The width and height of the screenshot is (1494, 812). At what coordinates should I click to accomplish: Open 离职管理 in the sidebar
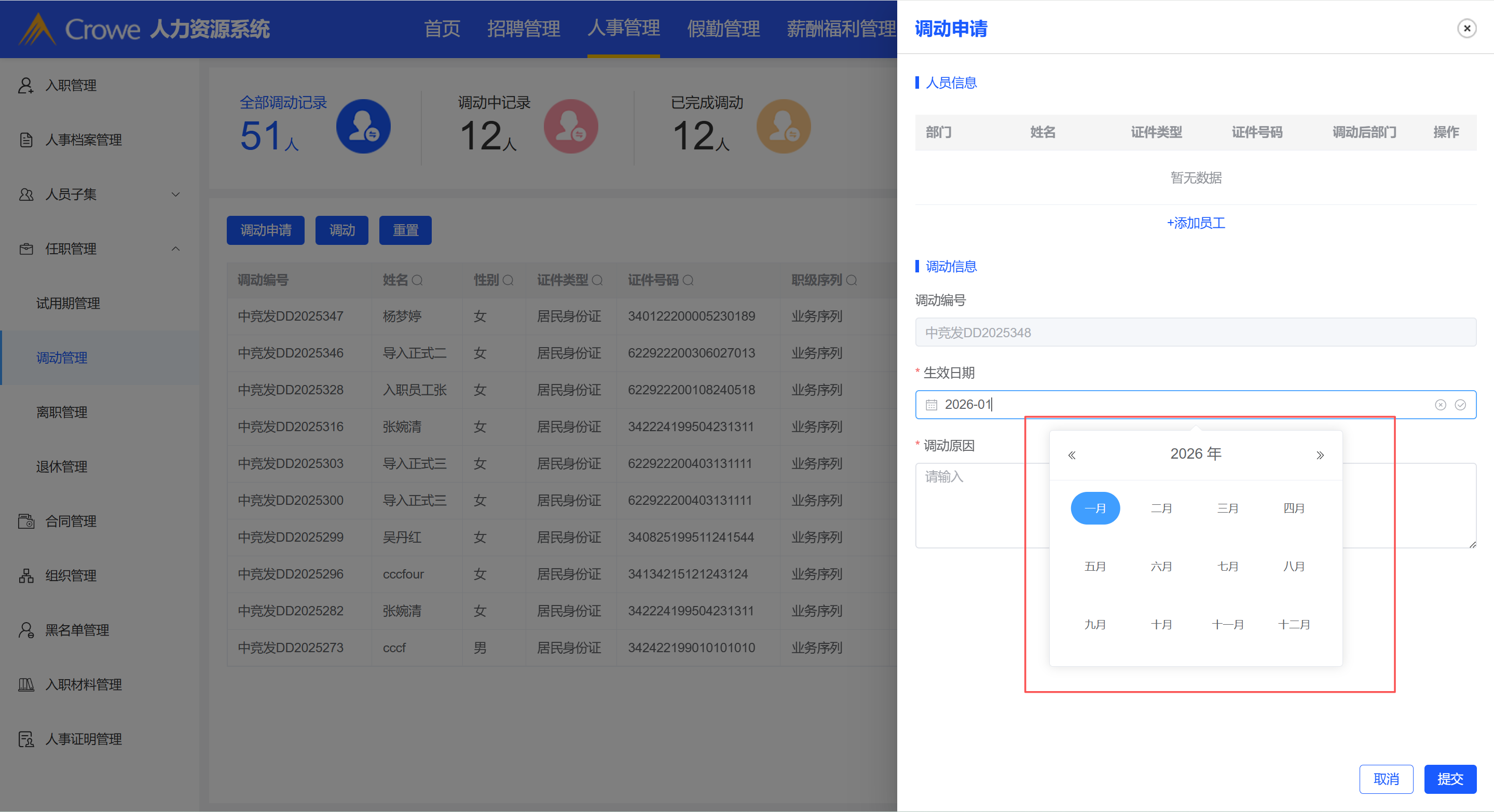61,412
